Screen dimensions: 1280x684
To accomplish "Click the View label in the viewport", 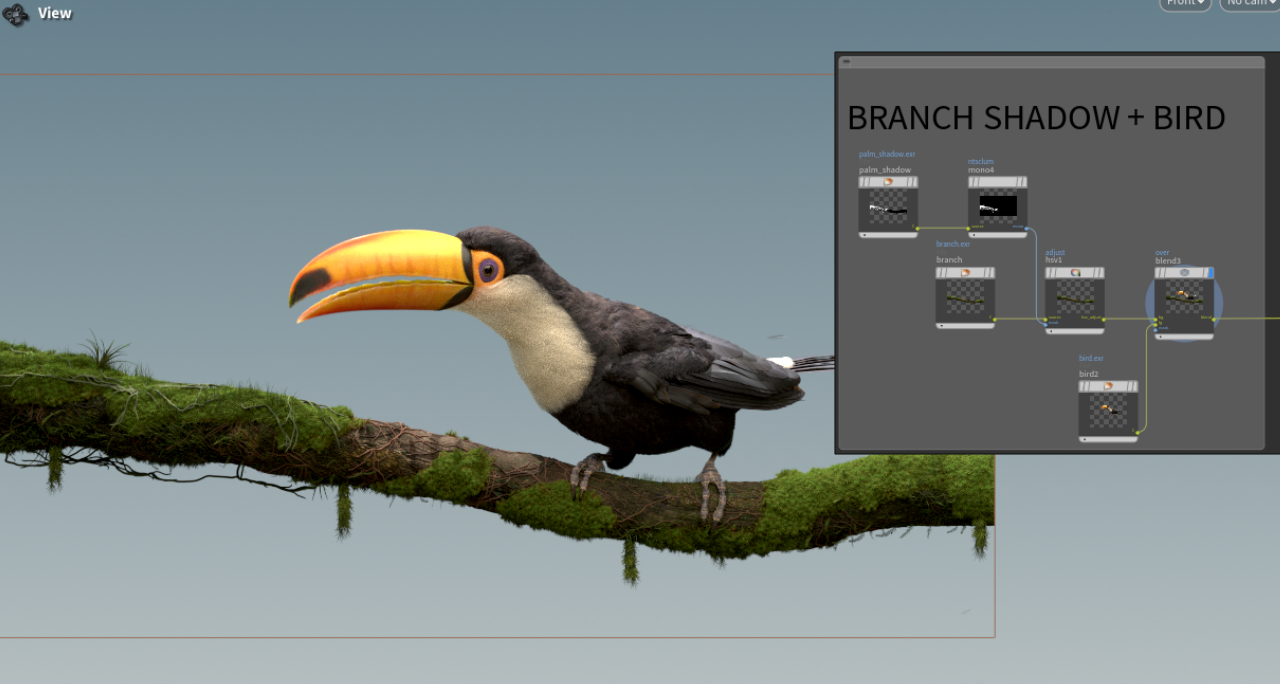I will [55, 14].
